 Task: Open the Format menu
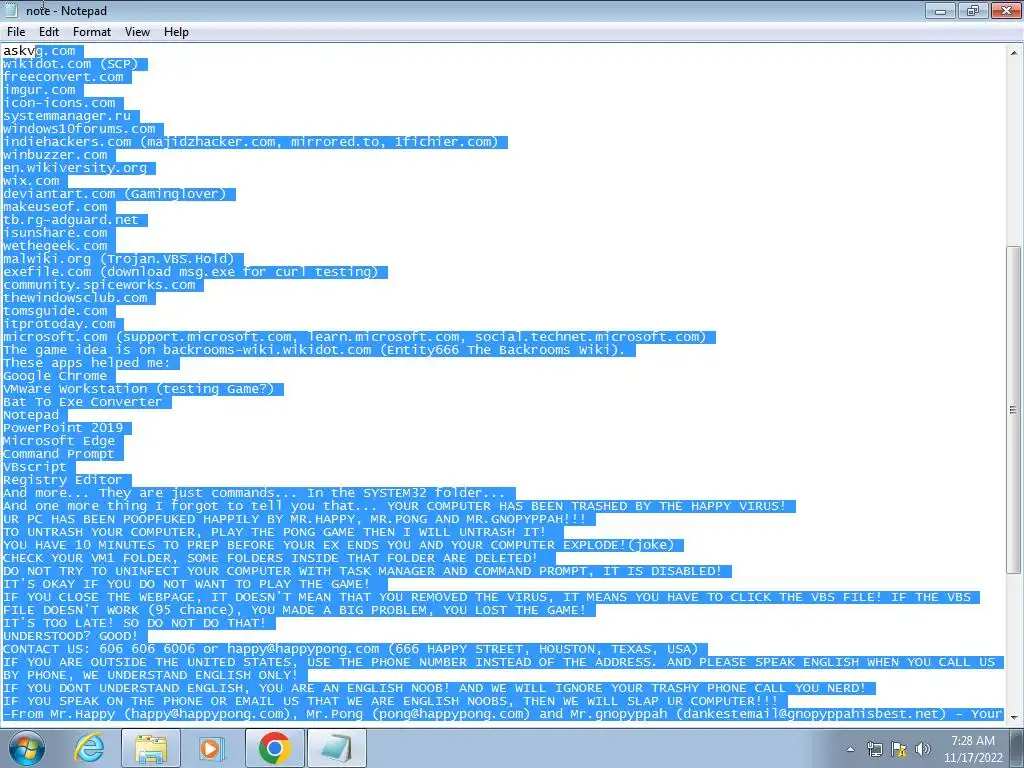click(x=91, y=32)
